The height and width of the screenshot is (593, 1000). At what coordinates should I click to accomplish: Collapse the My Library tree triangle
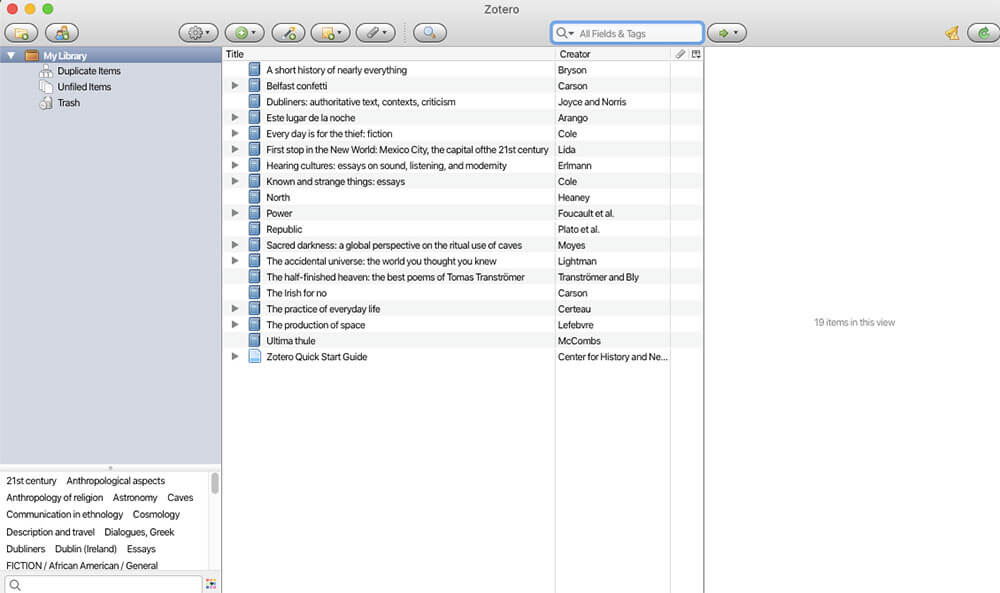click(11, 55)
